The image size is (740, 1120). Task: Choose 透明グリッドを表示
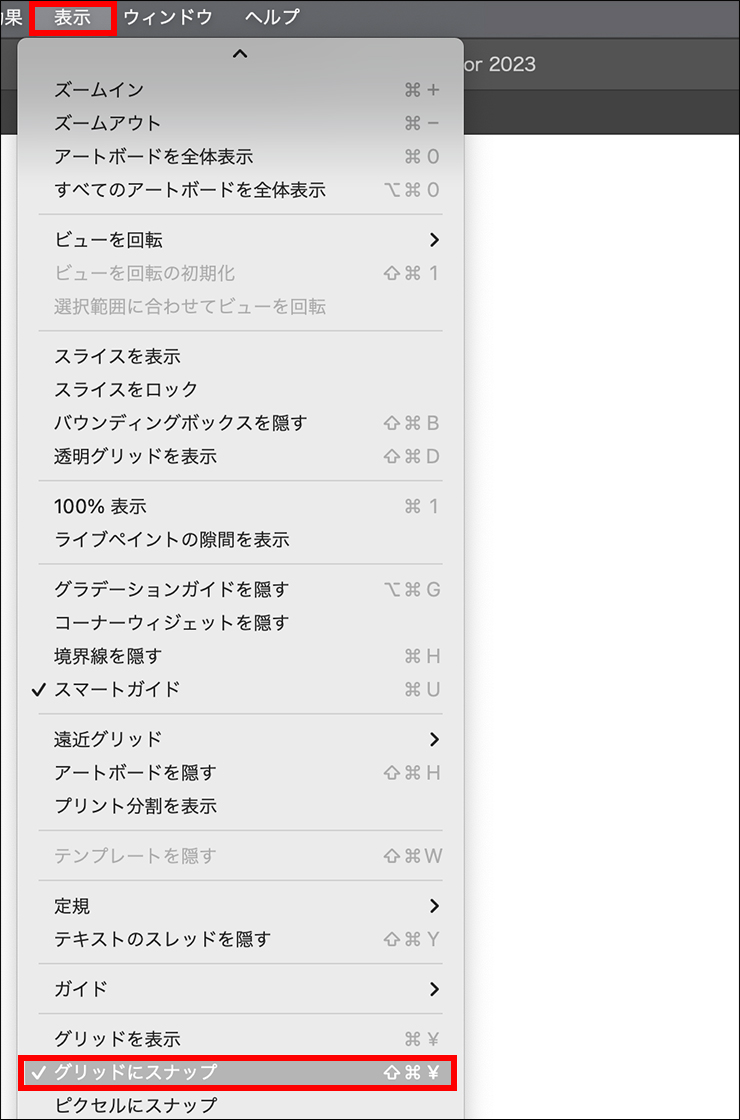[x=135, y=456]
